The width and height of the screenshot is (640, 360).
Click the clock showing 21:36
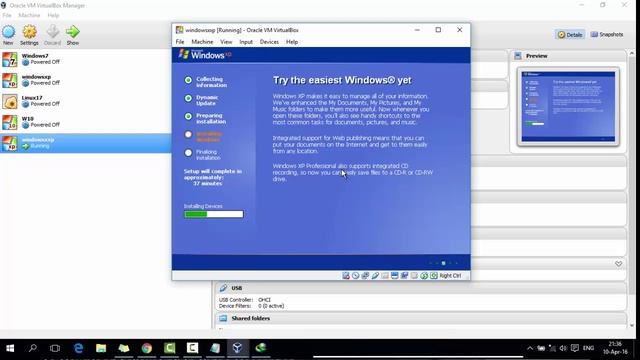click(615, 344)
